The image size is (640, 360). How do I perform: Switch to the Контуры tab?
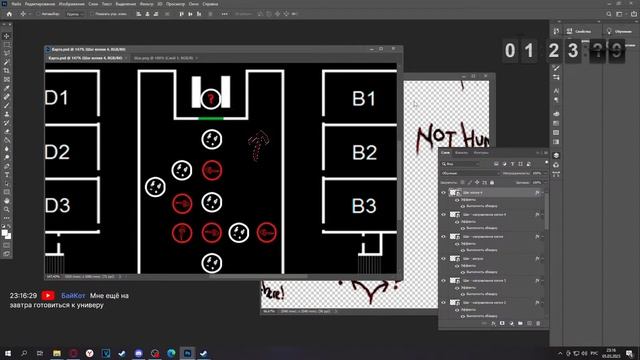pyautogui.click(x=480, y=153)
